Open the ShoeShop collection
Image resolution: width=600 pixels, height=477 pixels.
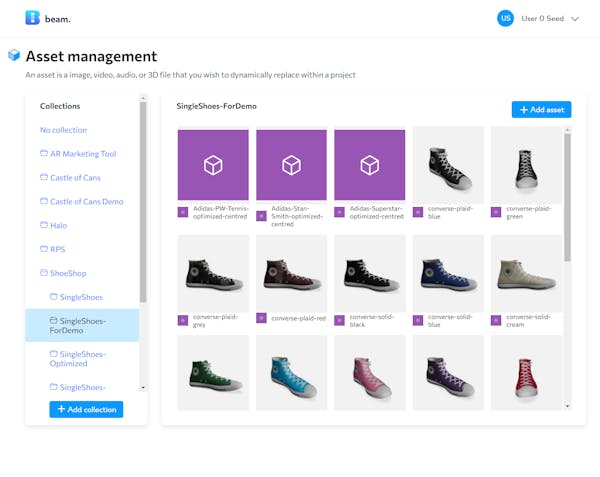[64, 273]
